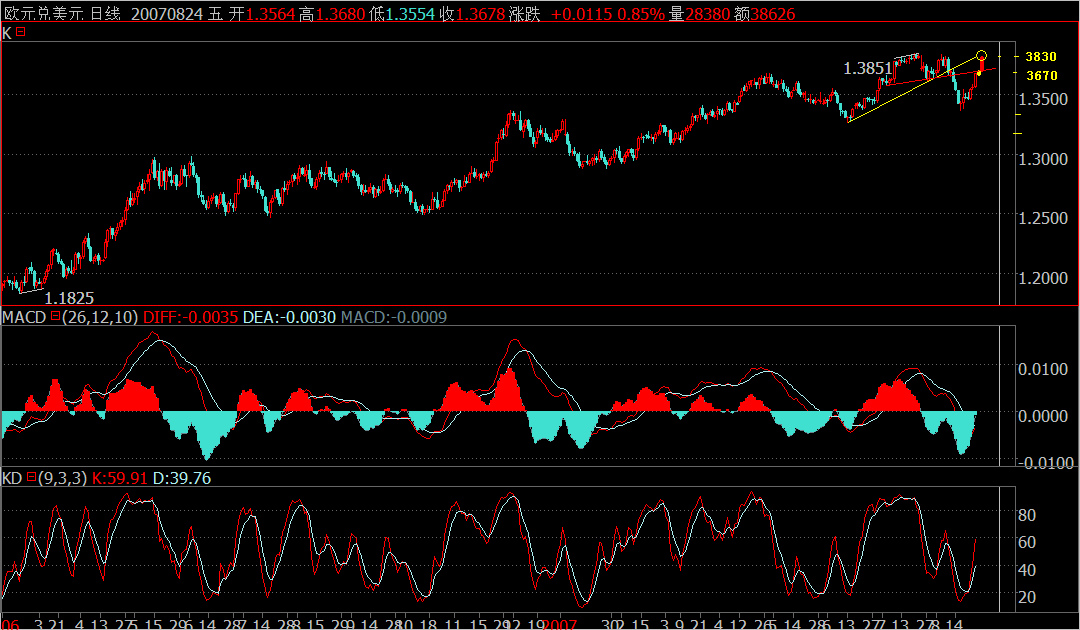Viewport: 1080px width, 630px height.
Task: Select the MACD indicator name label
Action: point(24,317)
